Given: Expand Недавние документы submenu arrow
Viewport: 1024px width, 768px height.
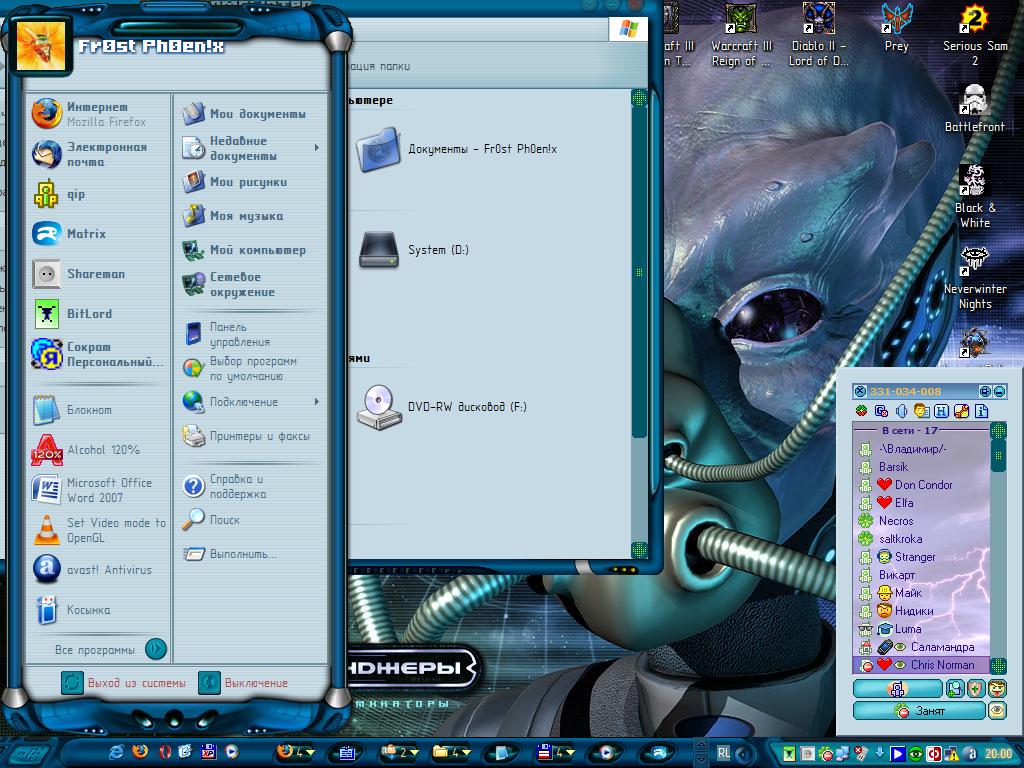Looking at the screenshot, I should 317,148.
